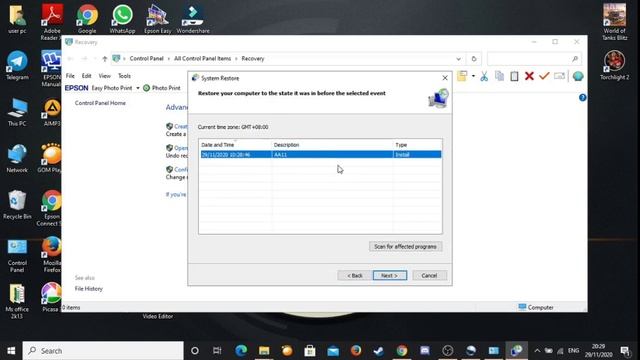640x360 pixels.
Task: Open the View menu in Recovery window
Action: click(104, 76)
